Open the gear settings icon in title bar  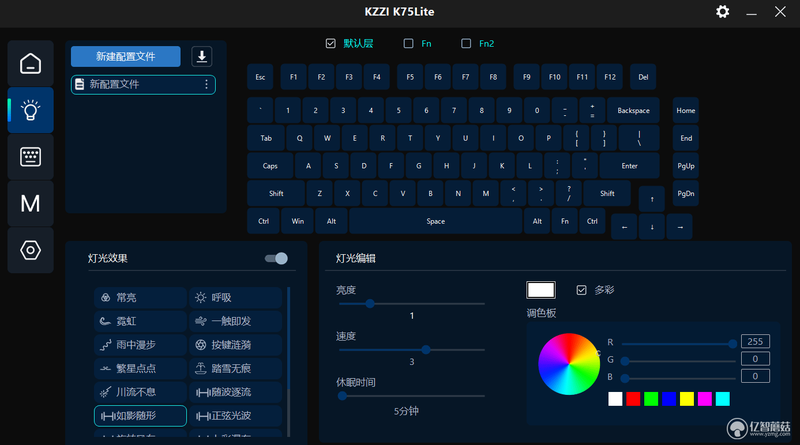pyautogui.click(x=722, y=12)
